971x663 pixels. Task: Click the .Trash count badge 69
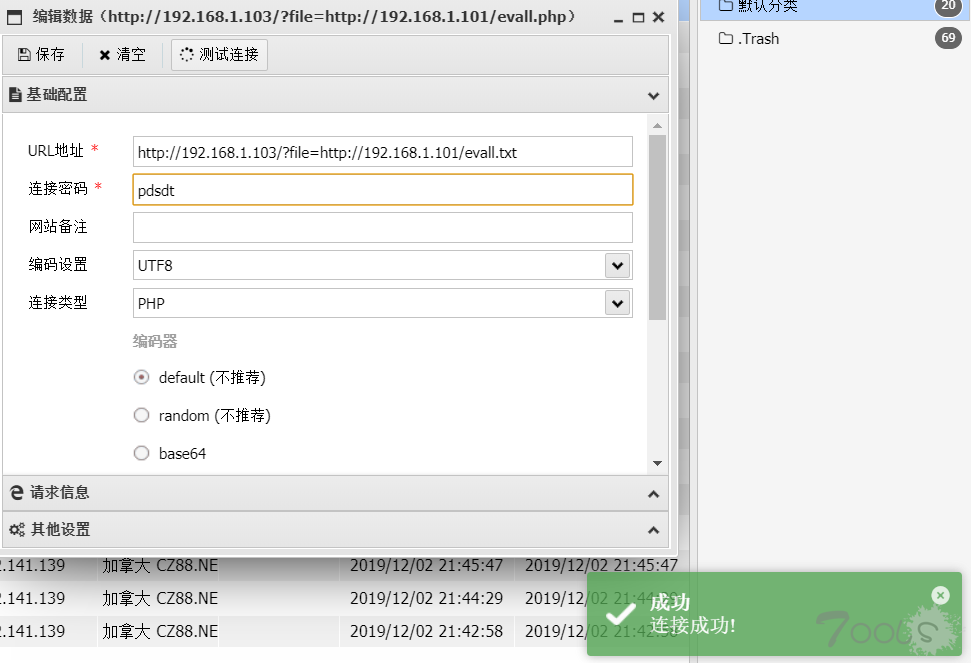coord(948,38)
